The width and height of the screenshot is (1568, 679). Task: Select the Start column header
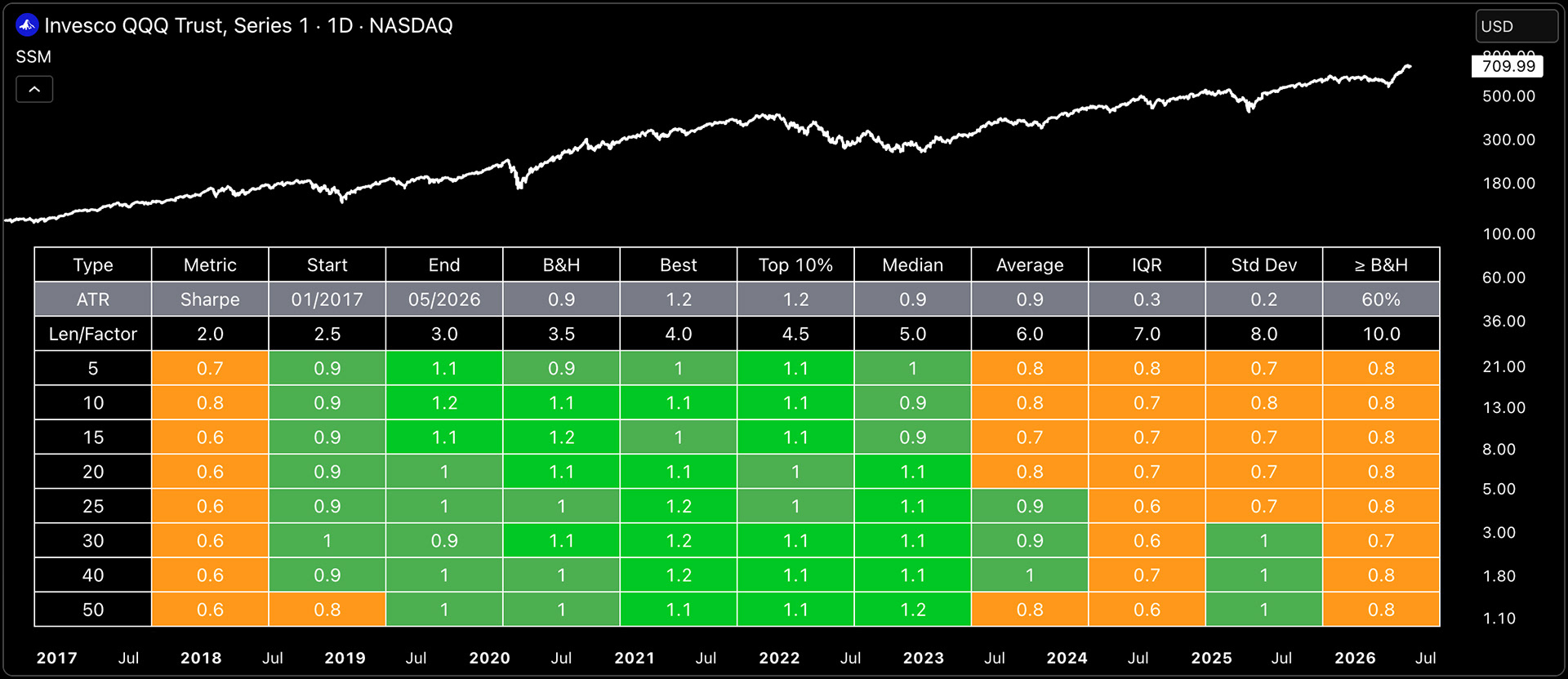pyautogui.click(x=327, y=265)
